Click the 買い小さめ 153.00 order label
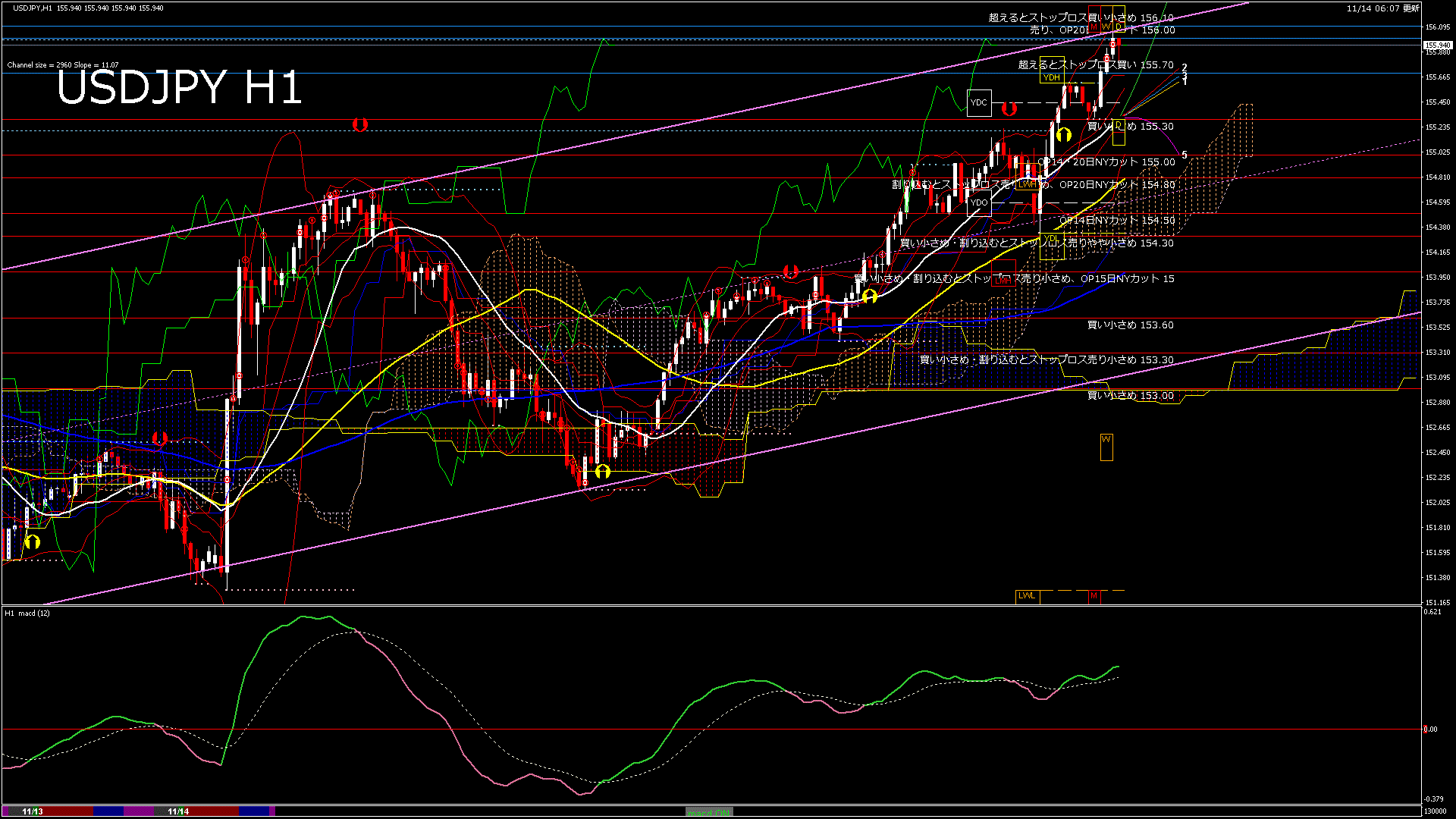This screenshot has width=1456, height=819. click(1130, 395)
